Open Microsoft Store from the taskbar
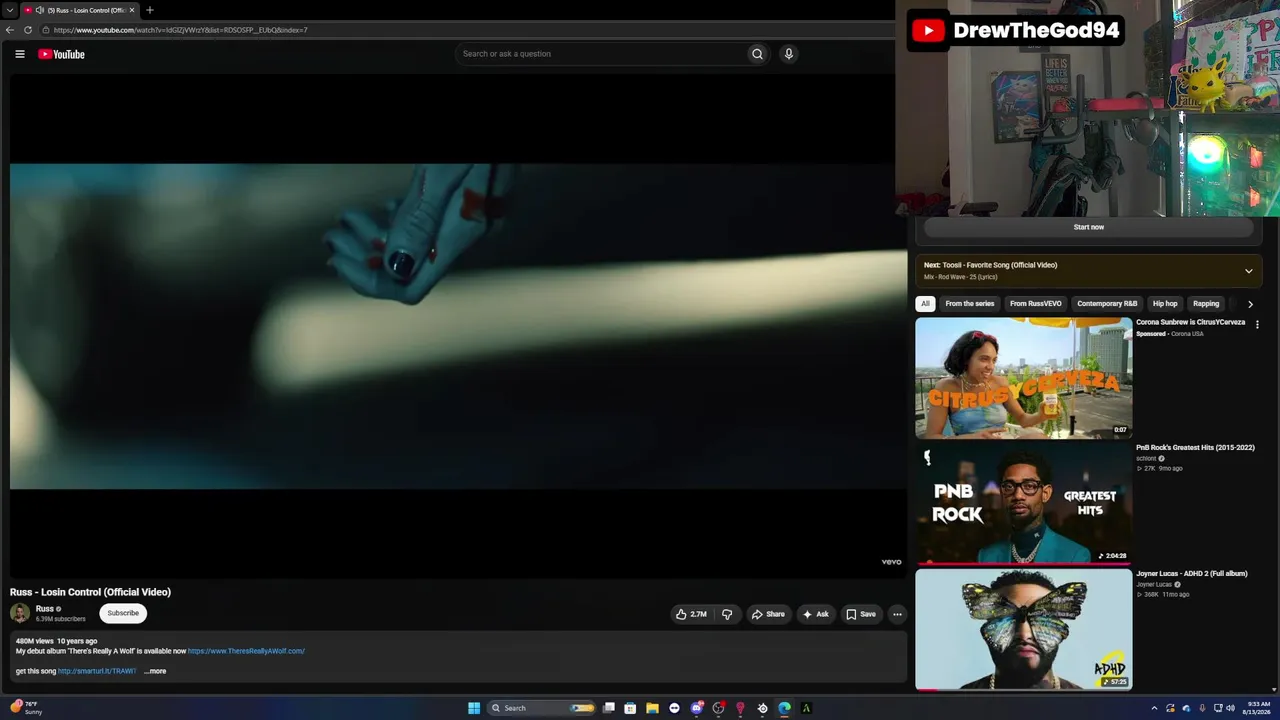This screenshot has height=720, width=1280. tap(630, 708)
